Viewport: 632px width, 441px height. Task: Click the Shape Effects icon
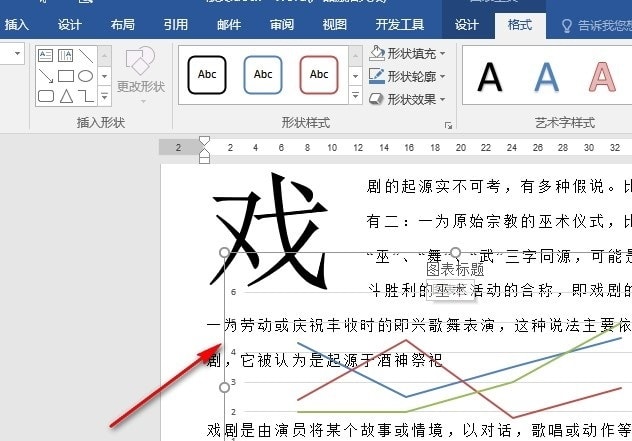coord(376,99)
